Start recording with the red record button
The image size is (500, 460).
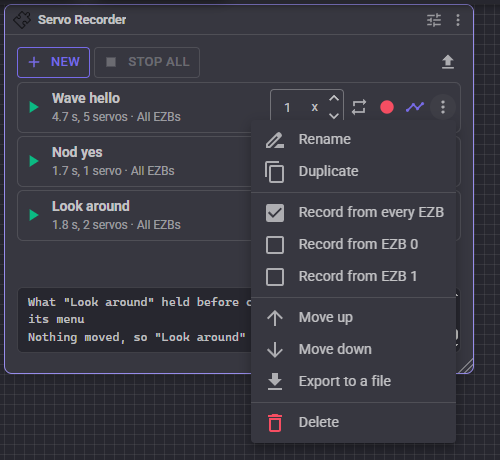[387, 107]
